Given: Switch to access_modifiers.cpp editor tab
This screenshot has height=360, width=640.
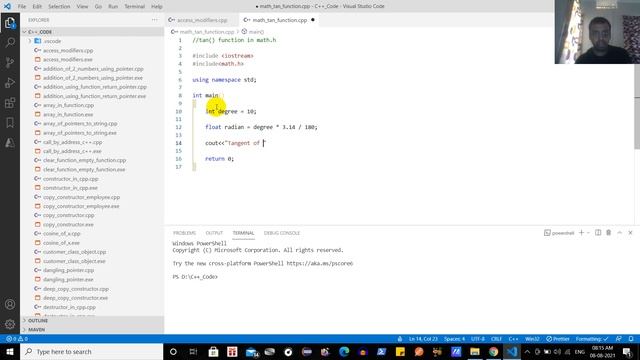Looking at the screenshot, I should (202, 20).
